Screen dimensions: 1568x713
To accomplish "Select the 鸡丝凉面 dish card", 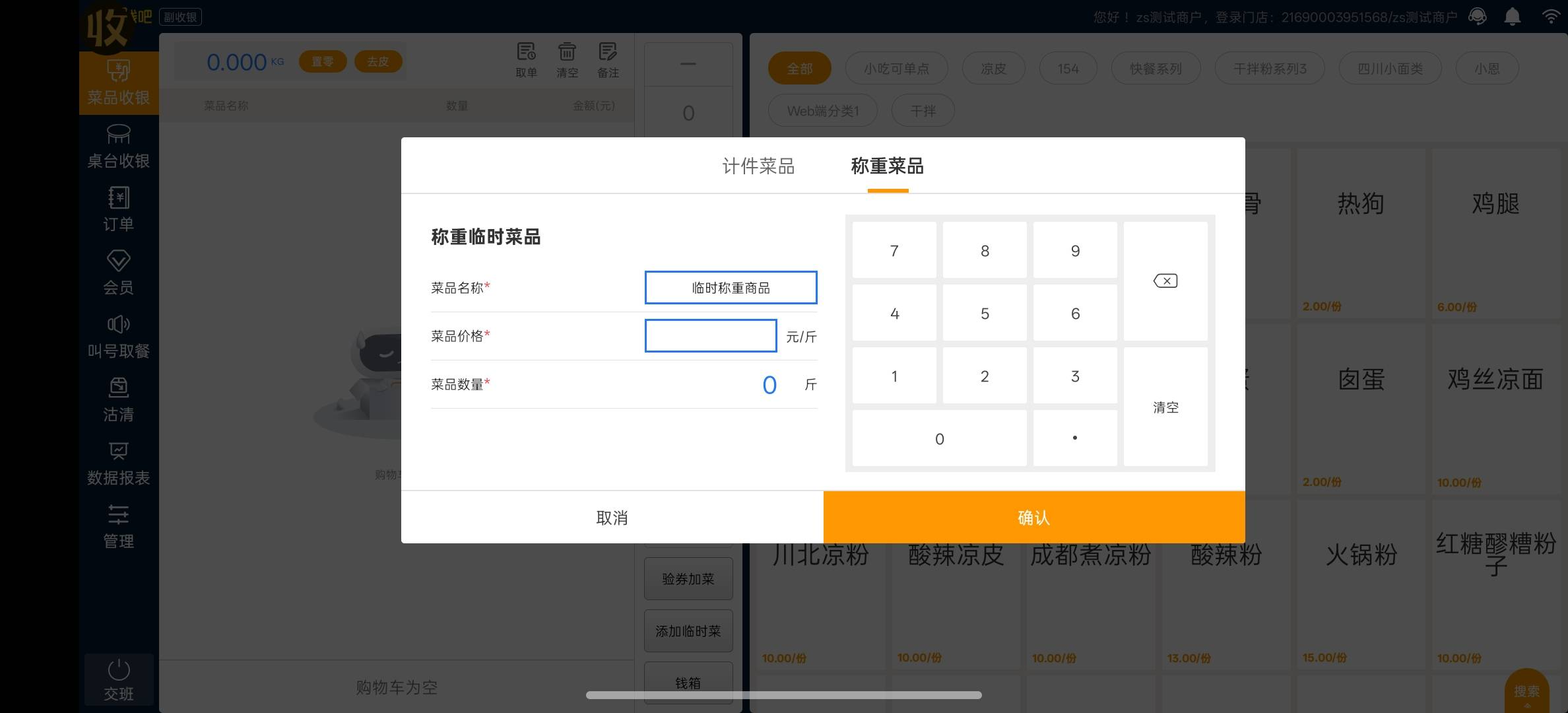I will pos(1495,410).
